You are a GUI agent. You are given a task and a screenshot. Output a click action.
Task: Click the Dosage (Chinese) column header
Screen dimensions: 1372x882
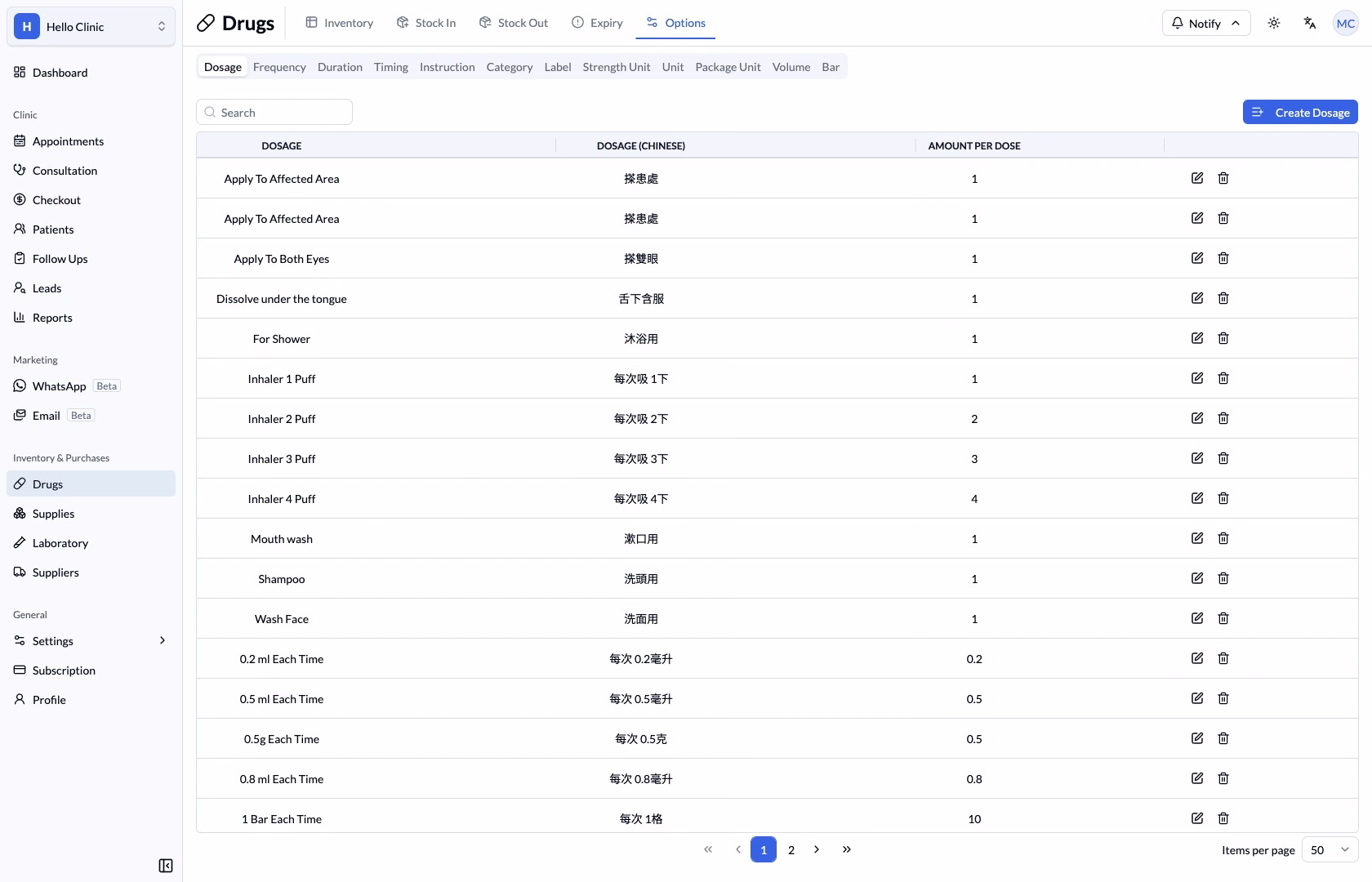point(641,145)
